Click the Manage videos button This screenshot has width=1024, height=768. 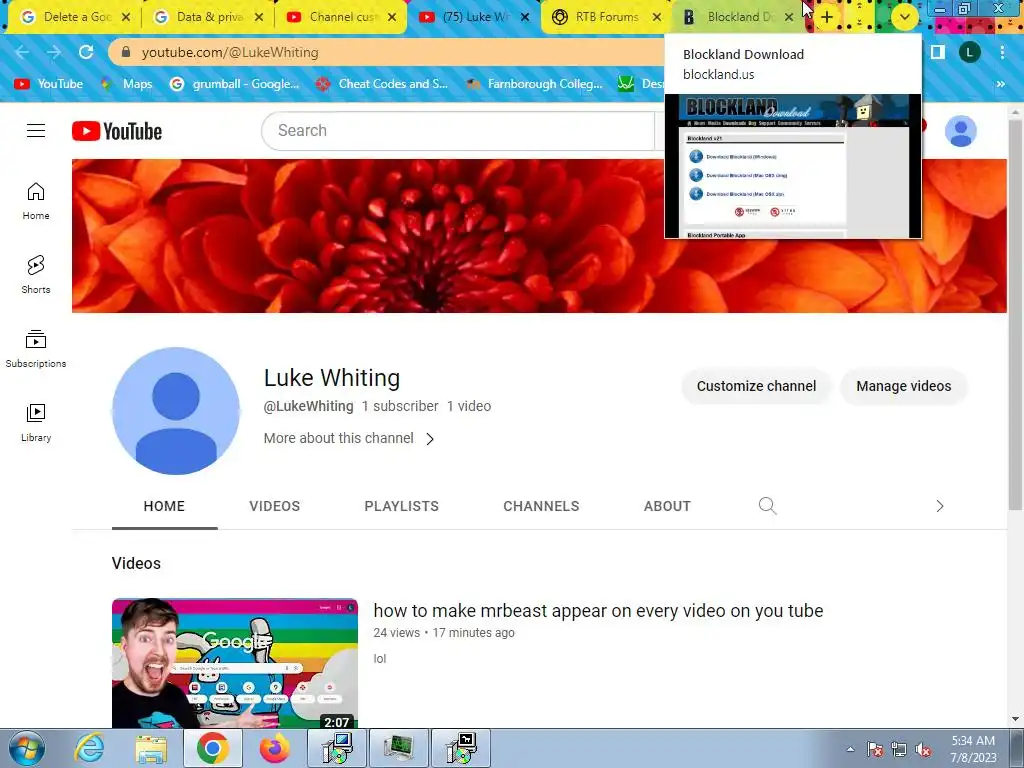coord(903,386)
